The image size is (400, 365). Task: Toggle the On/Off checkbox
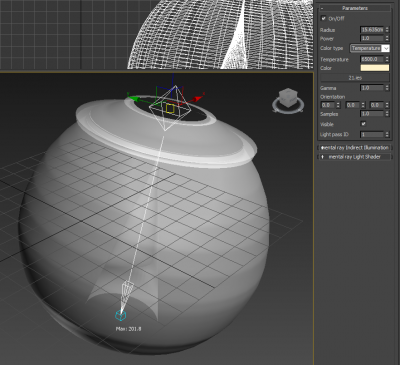[323, 19]
